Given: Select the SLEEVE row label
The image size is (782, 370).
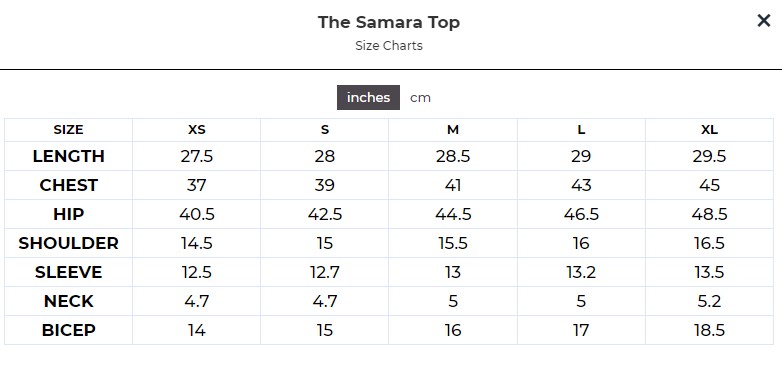Looking at the screenshot, I should click(x=68, y=272).
